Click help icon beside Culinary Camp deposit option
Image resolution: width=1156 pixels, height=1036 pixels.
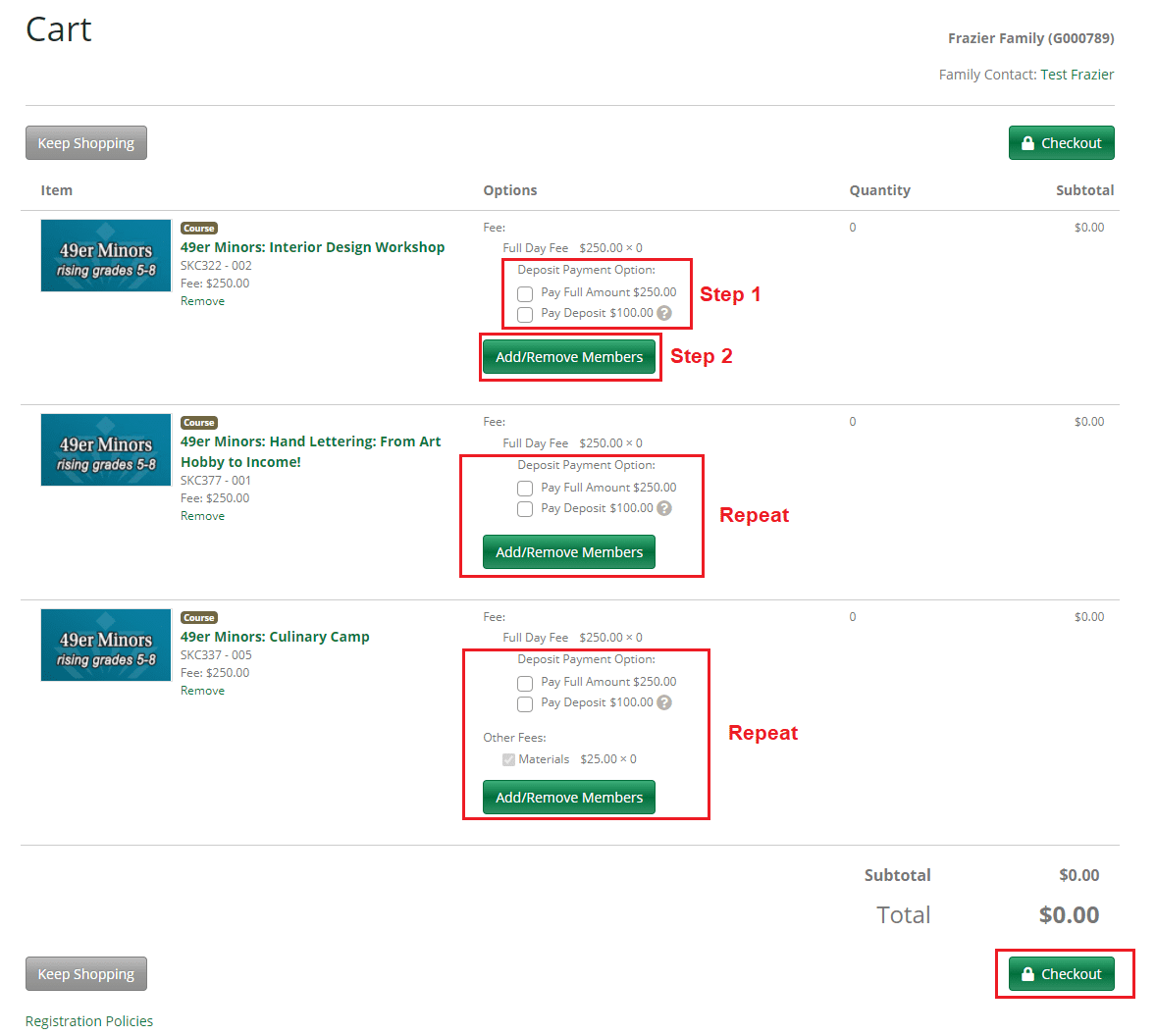[x=664, y=702]
